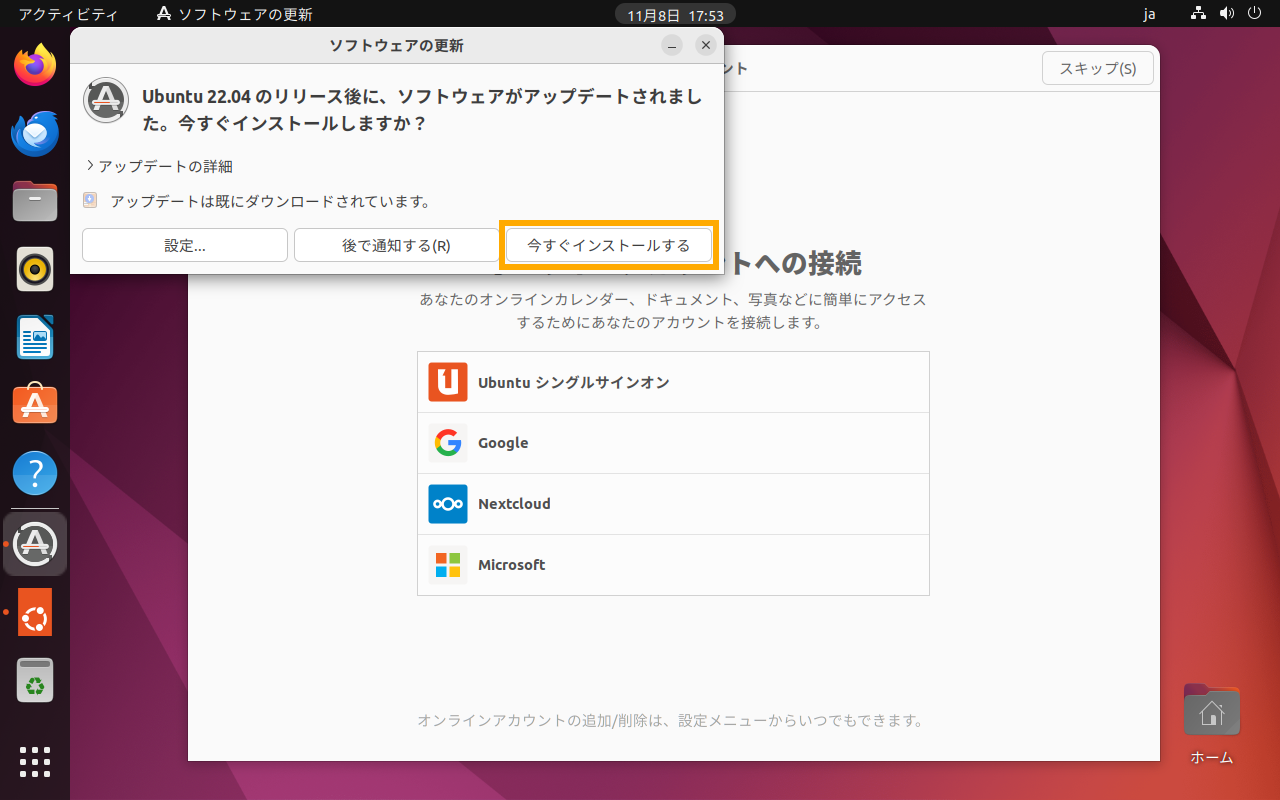1280x800 pixels.
Task: Click the Ubuntu Single Sign-On logo
Action: (448, 382)
